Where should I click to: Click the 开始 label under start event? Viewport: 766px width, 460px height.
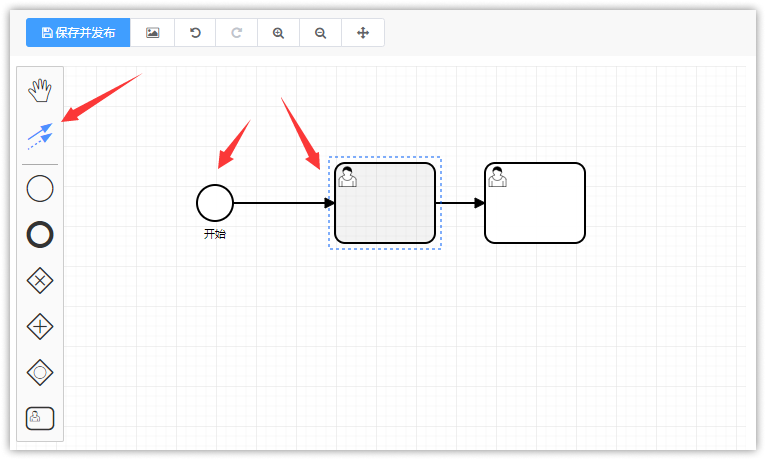[x=215, y=234]
